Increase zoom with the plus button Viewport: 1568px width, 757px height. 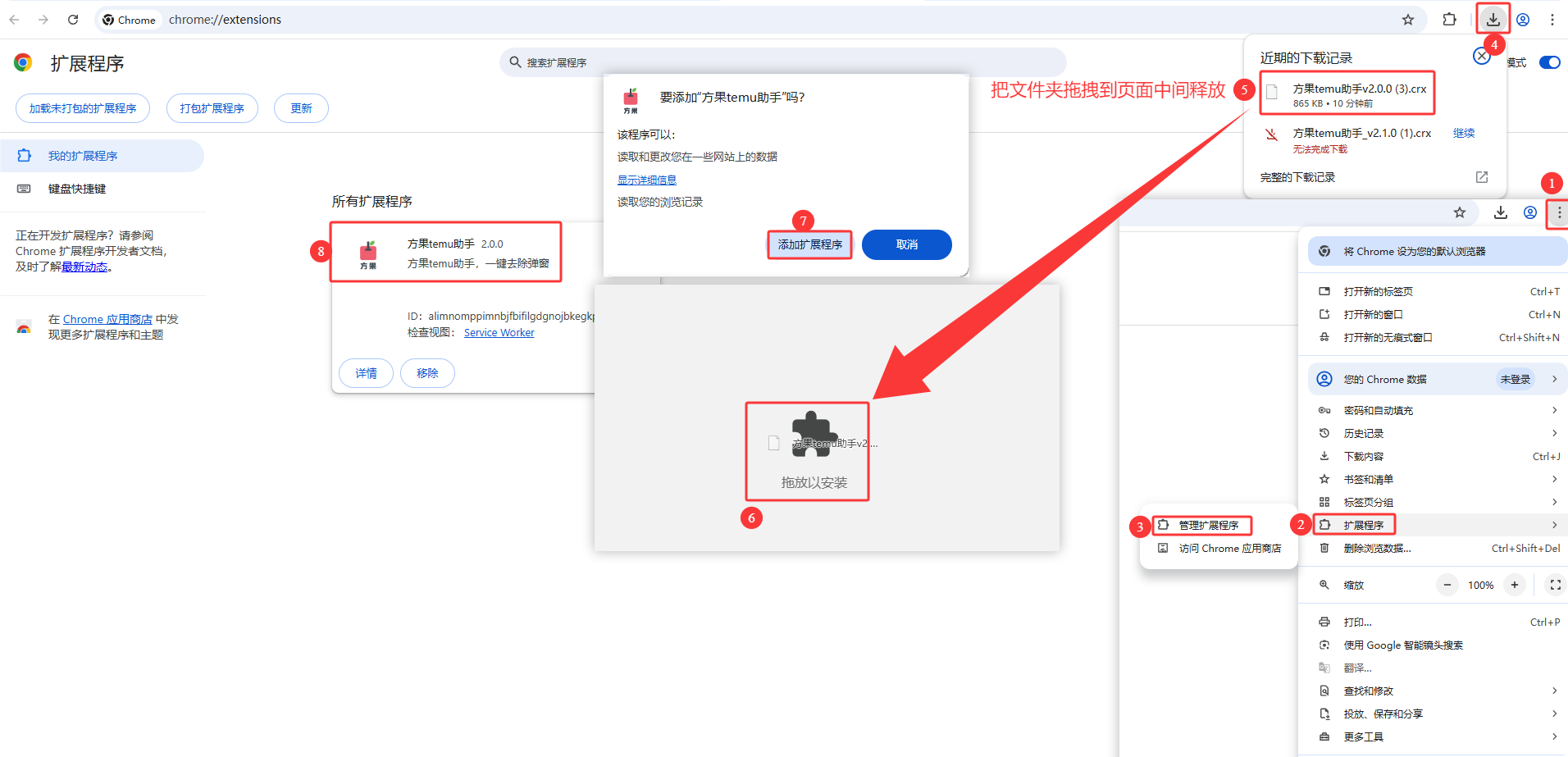pos(1515,585)
